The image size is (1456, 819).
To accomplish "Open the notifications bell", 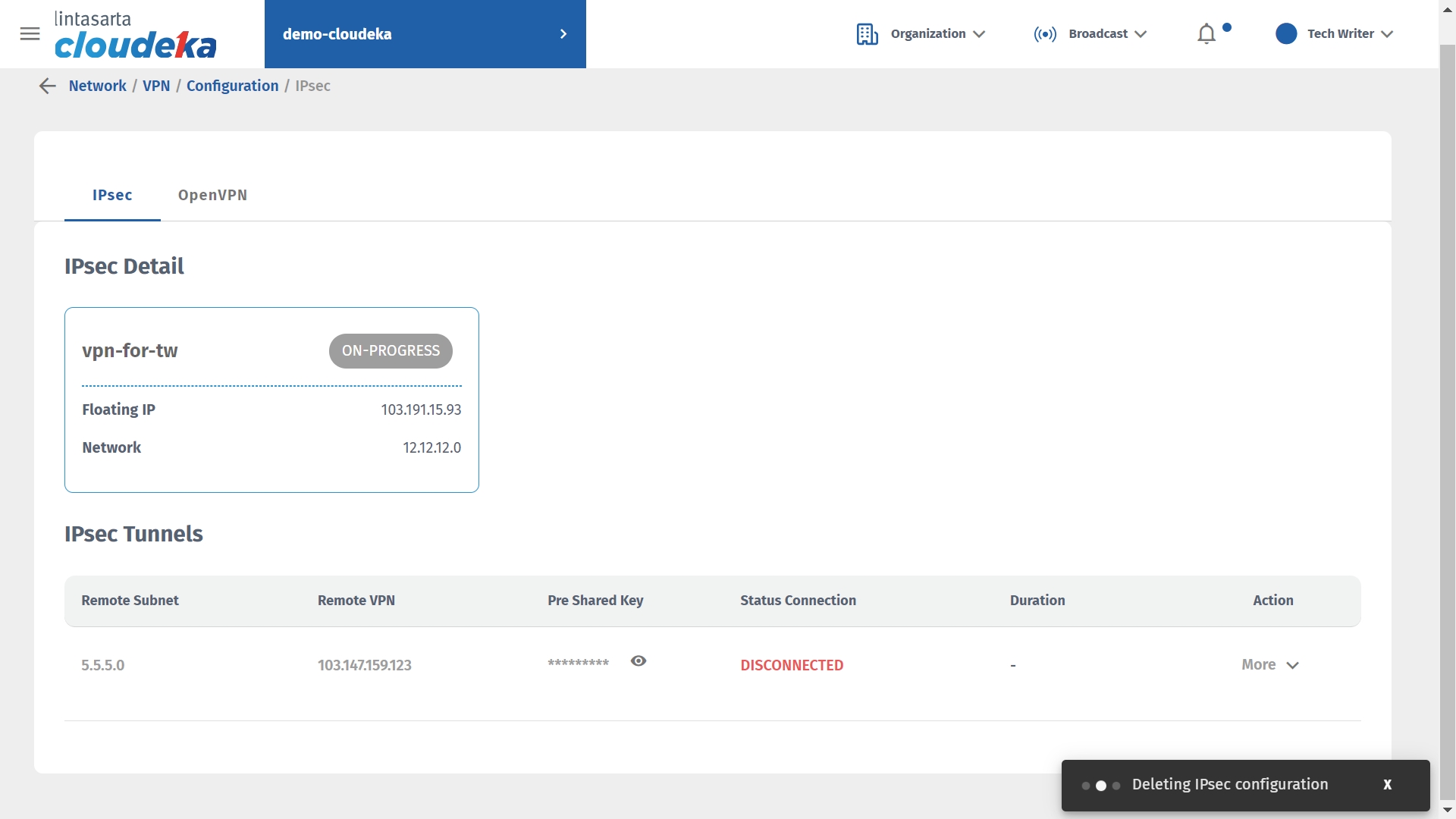I will 1206,34.
